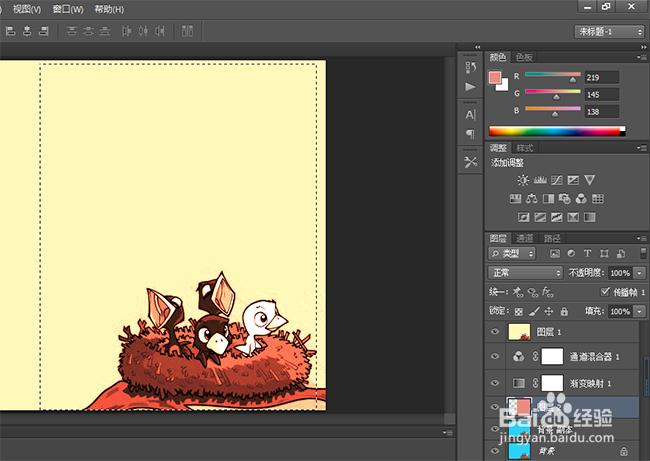This screenshot has height=461, width=650.
Task: Add Gradient Map adjustment from Adjustments panel
Action: pos(589,217)
